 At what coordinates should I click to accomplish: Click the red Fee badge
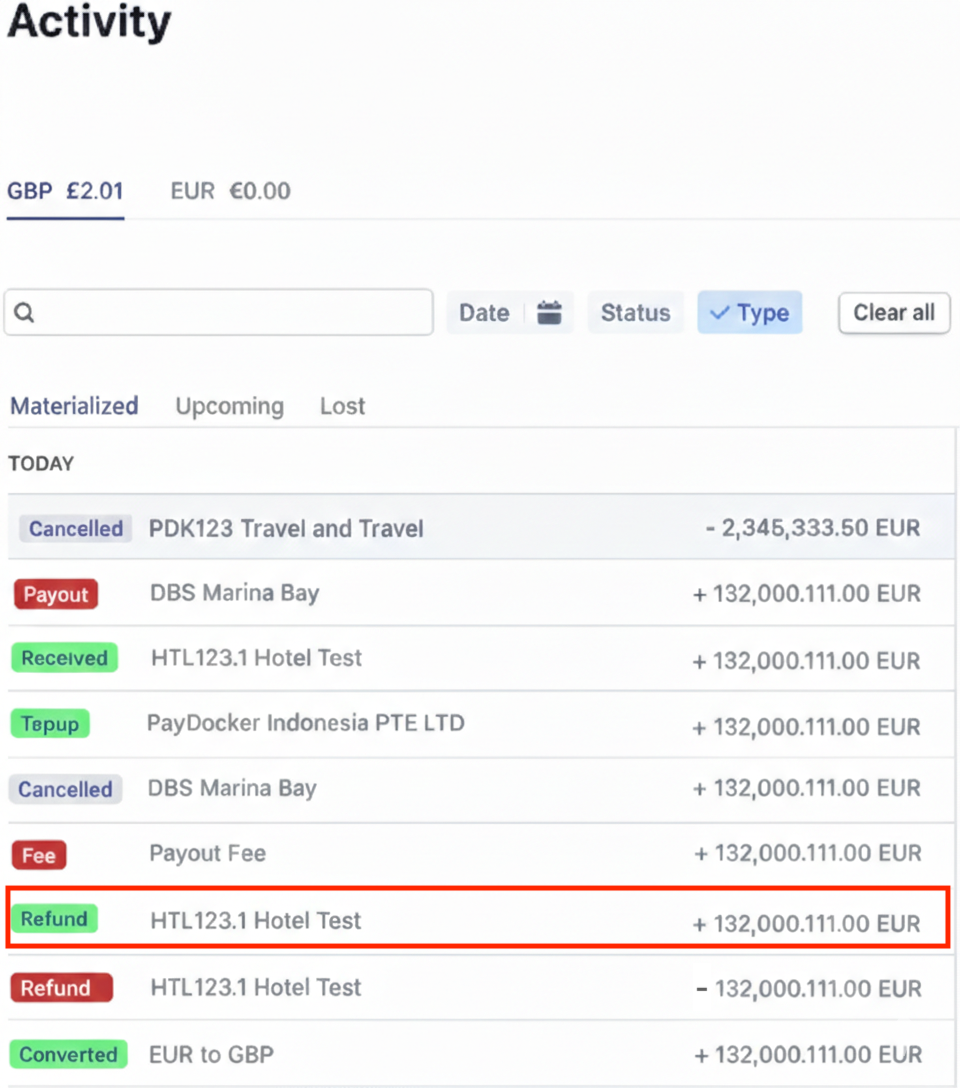(39, 855)
